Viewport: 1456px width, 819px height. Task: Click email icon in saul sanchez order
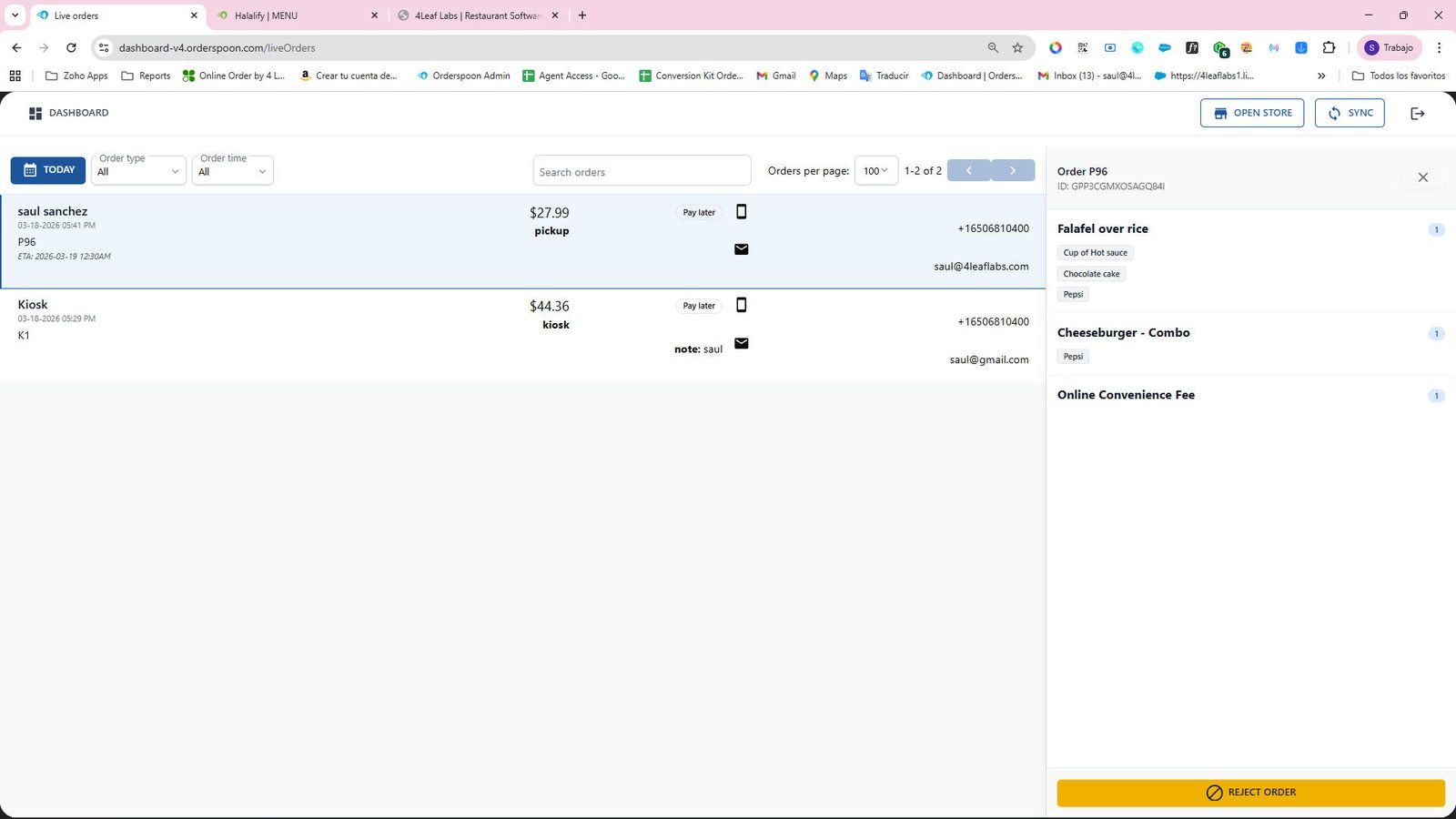pyautogui.click(x=741, y=249)
